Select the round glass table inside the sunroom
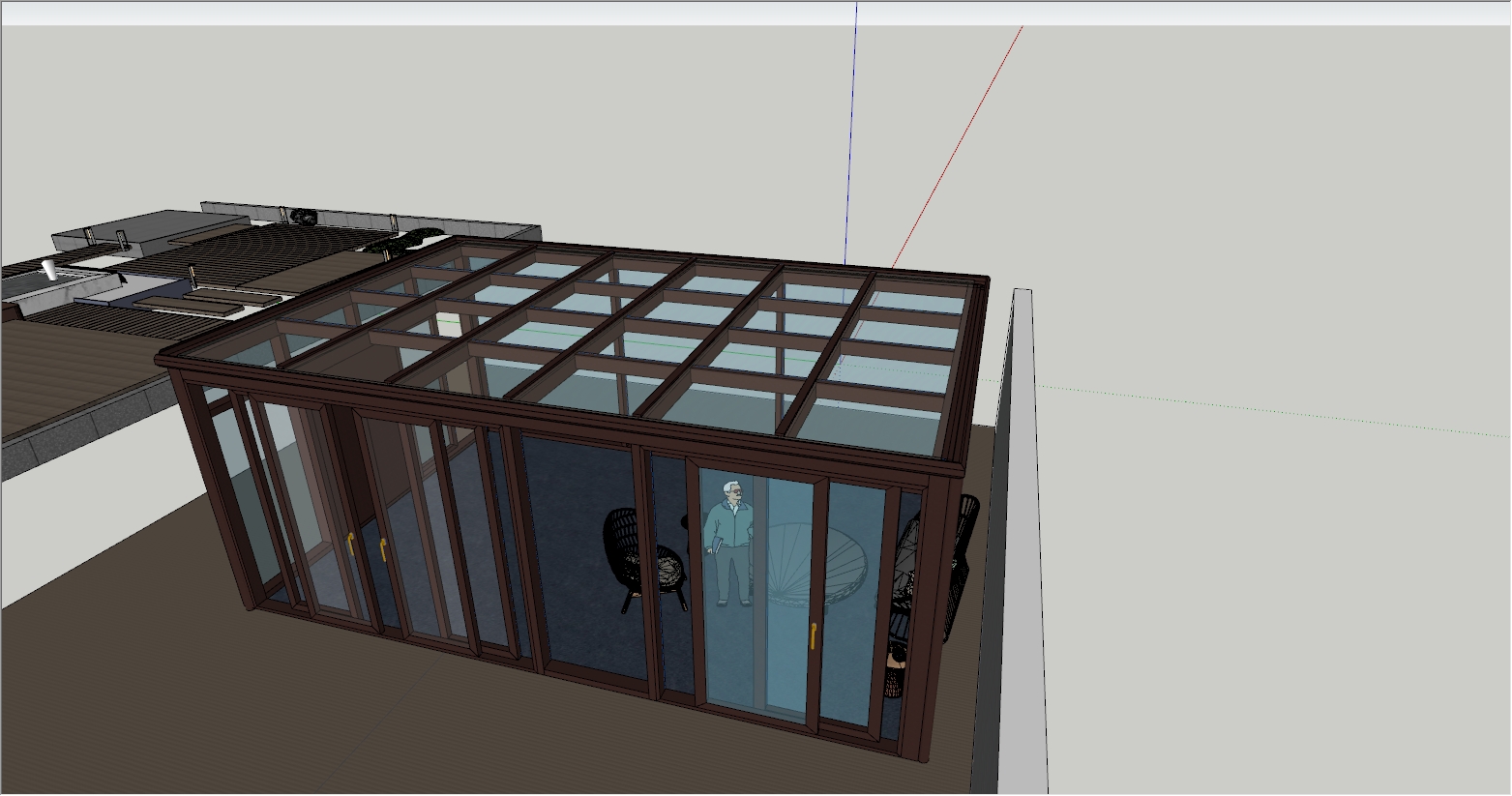This screenshot has width=1512, height=796. pos(811,566)
